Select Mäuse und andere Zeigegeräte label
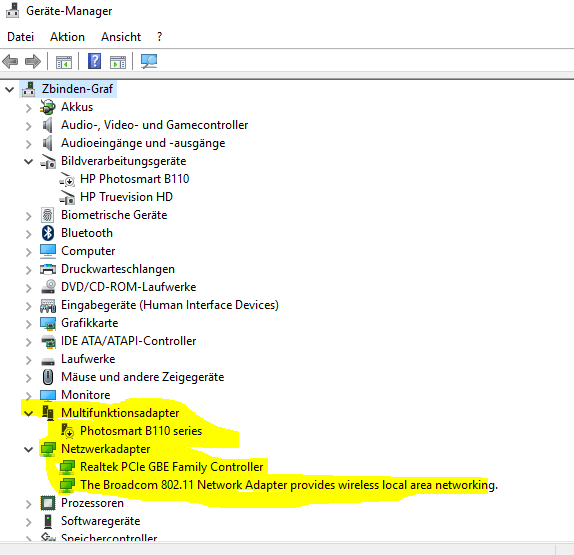 point(142,377)
